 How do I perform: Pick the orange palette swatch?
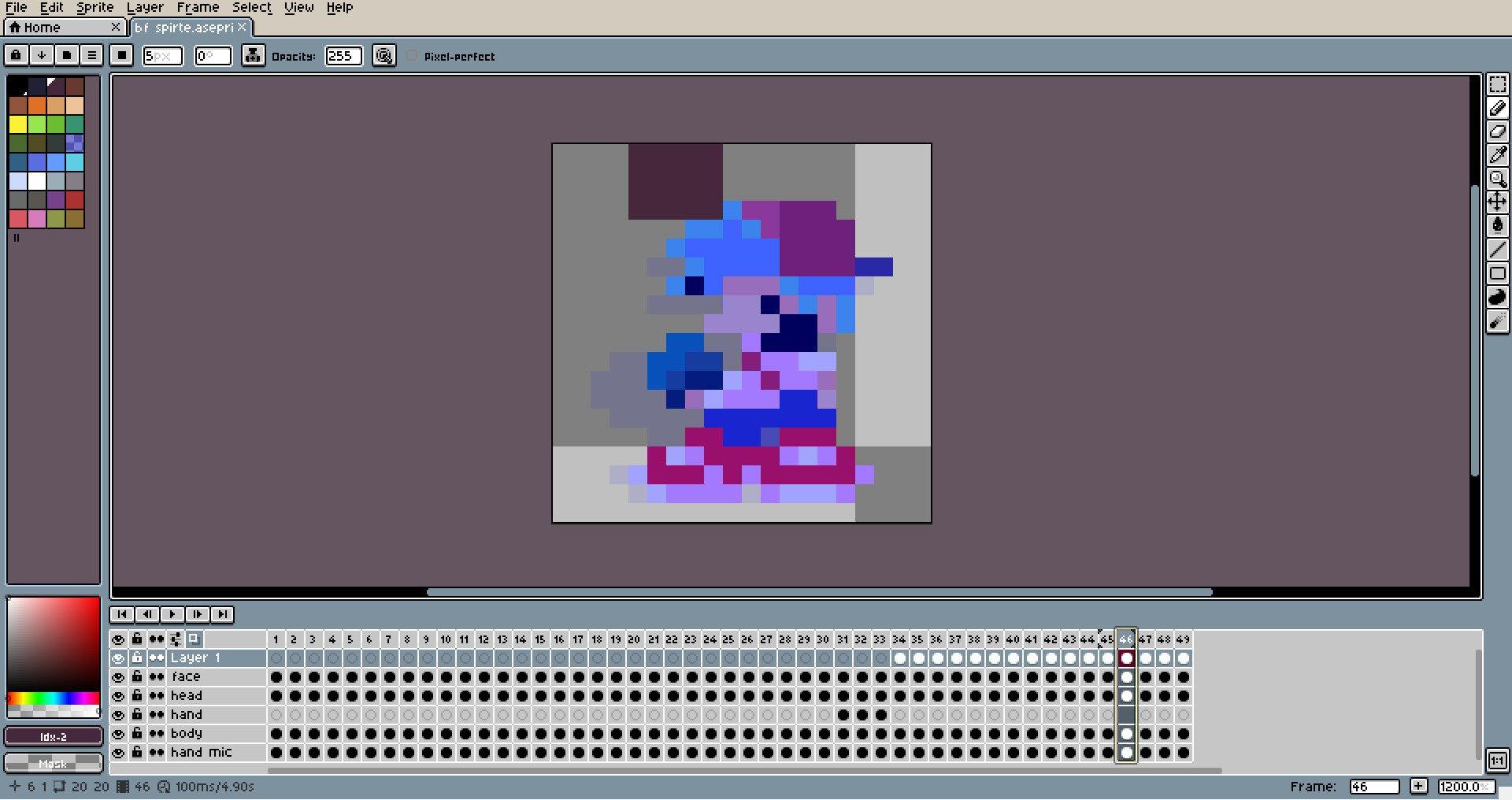coord(37,106)
